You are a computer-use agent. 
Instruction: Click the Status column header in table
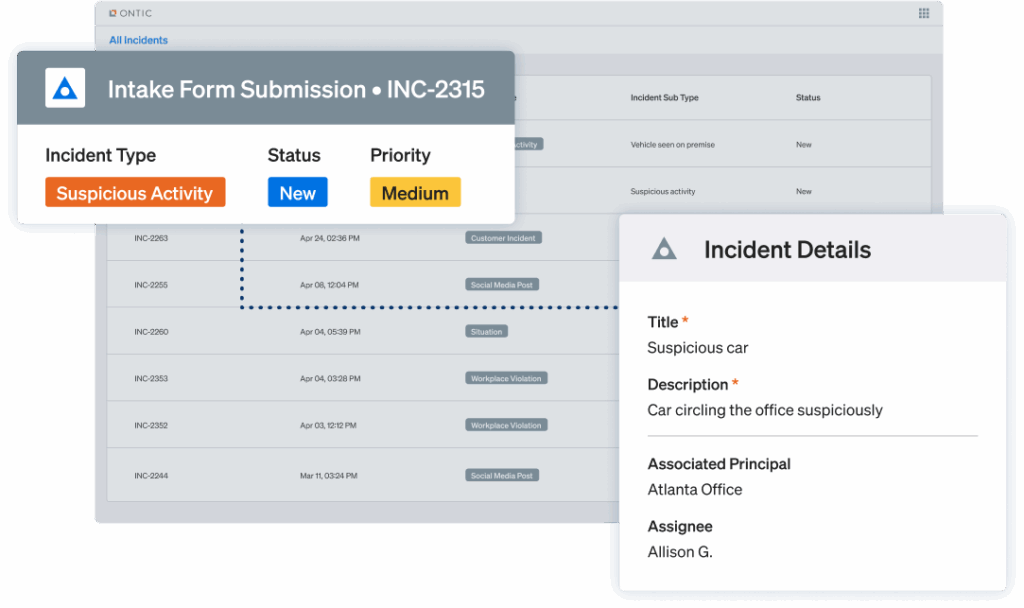pos(808,97)
